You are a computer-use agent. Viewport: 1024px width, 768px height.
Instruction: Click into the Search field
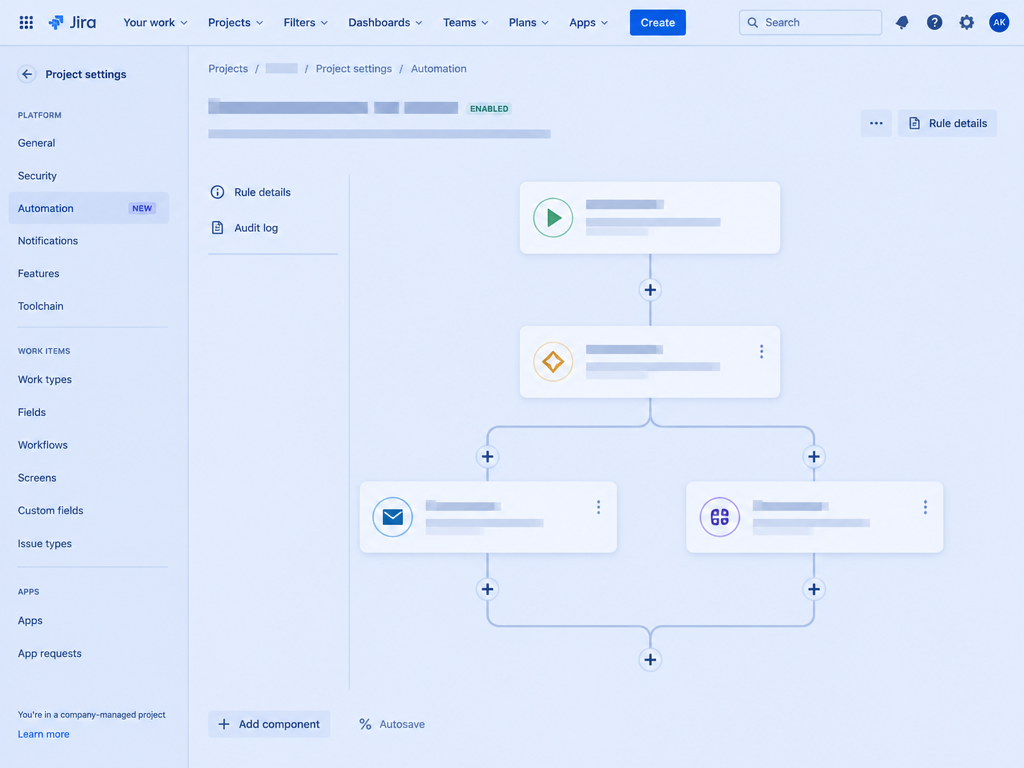pos(810,23)
